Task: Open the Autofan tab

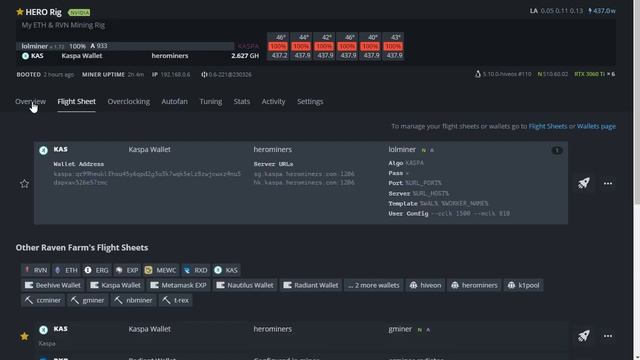Action: (x=174, y=102)
